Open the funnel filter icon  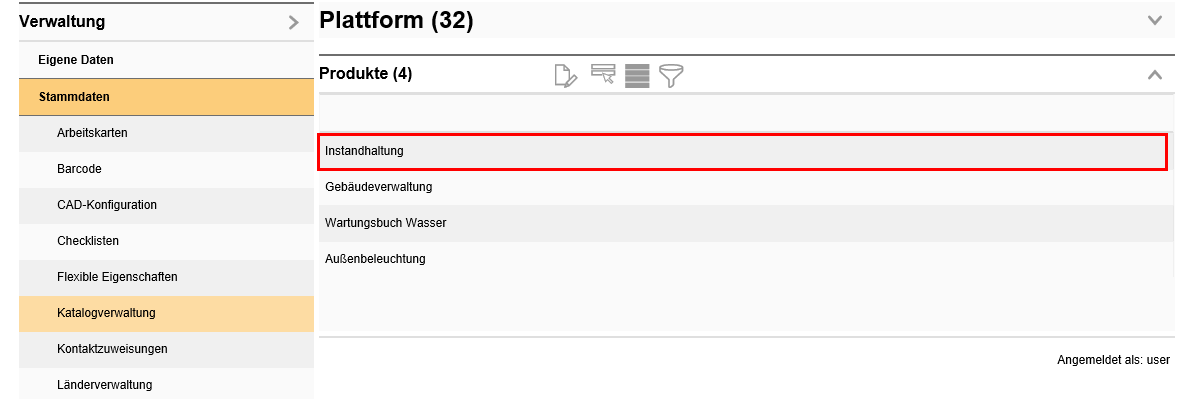coord(671,76)
